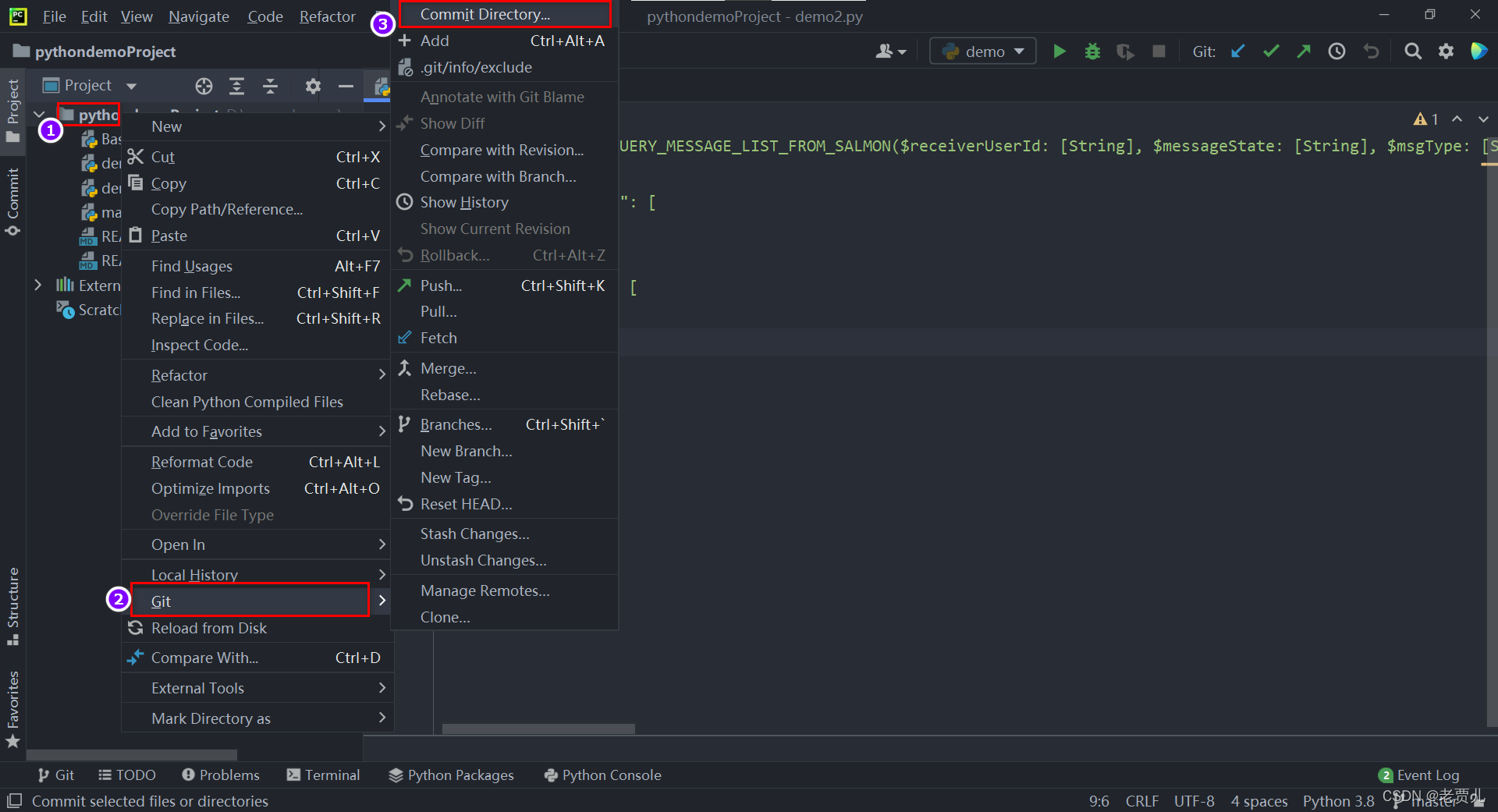Image resolution: width=1498 pixels, height=812 pixels.
Task: Click CRLF line separator in status bar
Action: click(x=1141, y=801)
